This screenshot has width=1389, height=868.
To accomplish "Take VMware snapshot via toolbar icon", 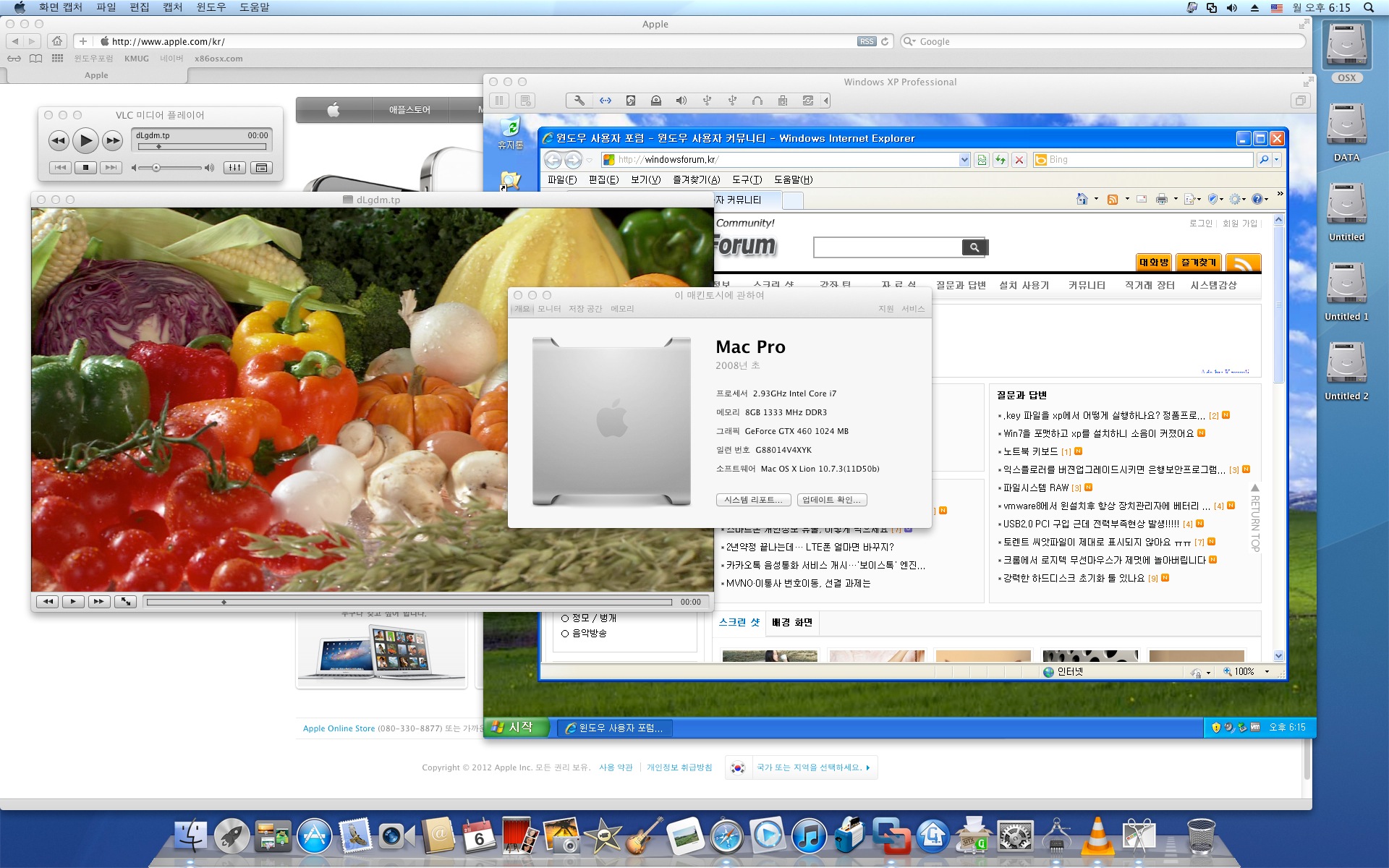I will click(x=526, y=101).
